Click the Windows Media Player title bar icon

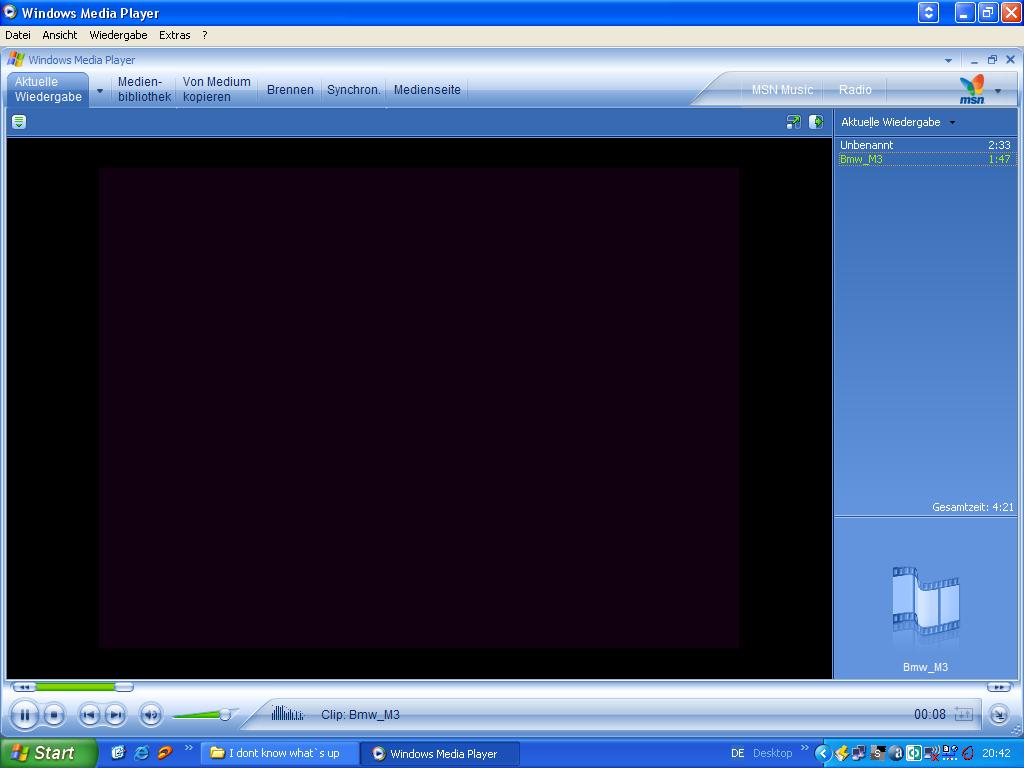click(10, 12)
